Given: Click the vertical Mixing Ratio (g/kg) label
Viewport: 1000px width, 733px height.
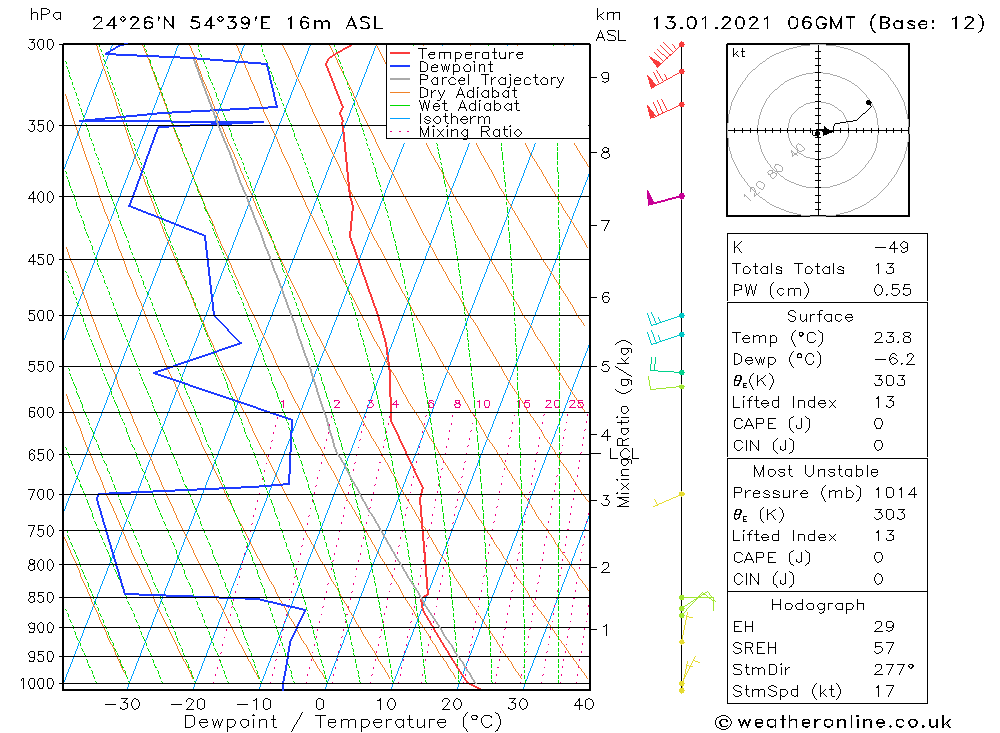Looking at the screenshot, I should coord(624,423).
